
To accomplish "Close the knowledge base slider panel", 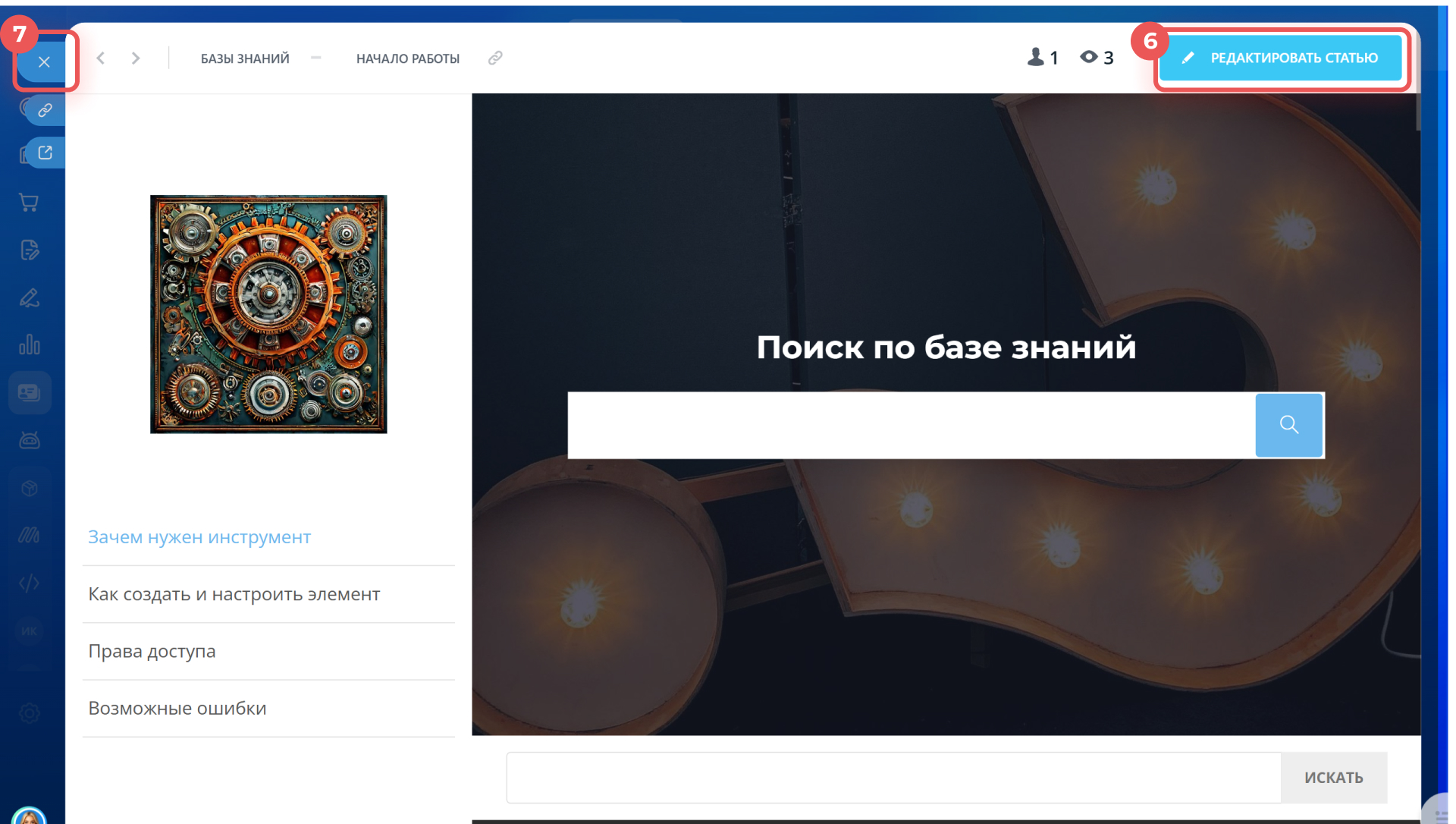I will (x=44, y=62).
